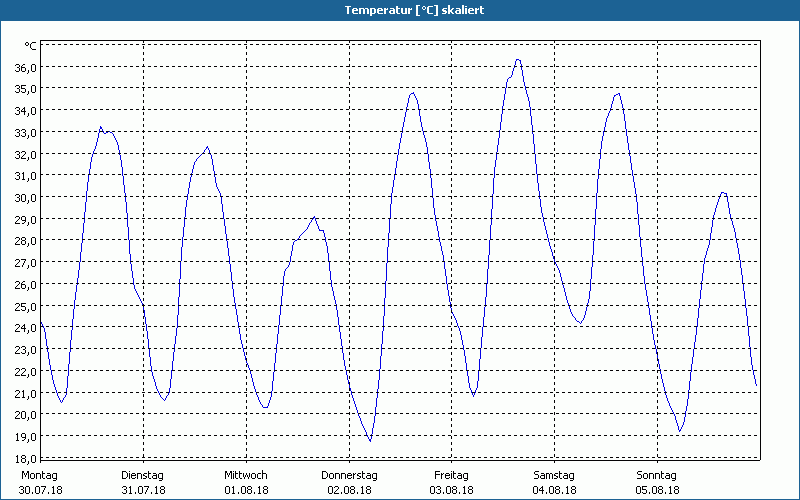Click the "Temperatur [°C] skaliert" chart title

pyautogui.click(x=400, y=10)
